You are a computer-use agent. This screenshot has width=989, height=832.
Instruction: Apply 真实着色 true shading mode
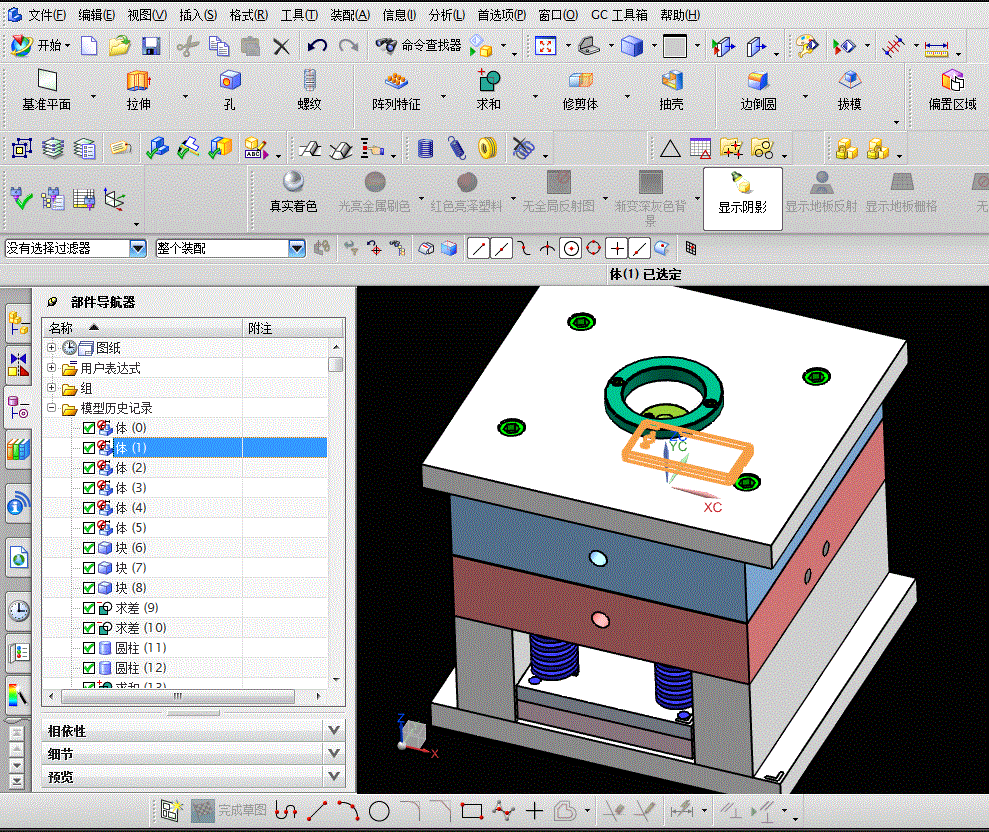(x=293, y=192)
